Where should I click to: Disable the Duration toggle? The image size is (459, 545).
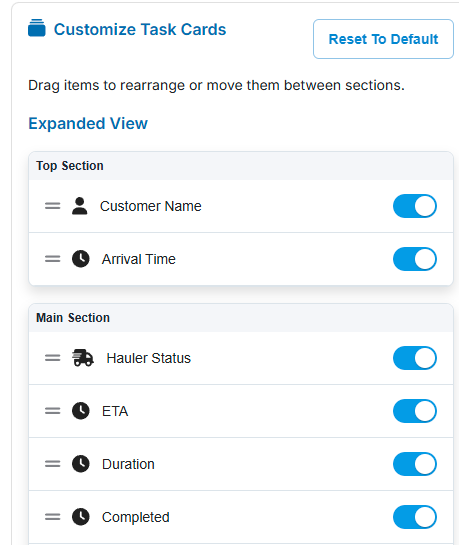click(x=415, y=464)
